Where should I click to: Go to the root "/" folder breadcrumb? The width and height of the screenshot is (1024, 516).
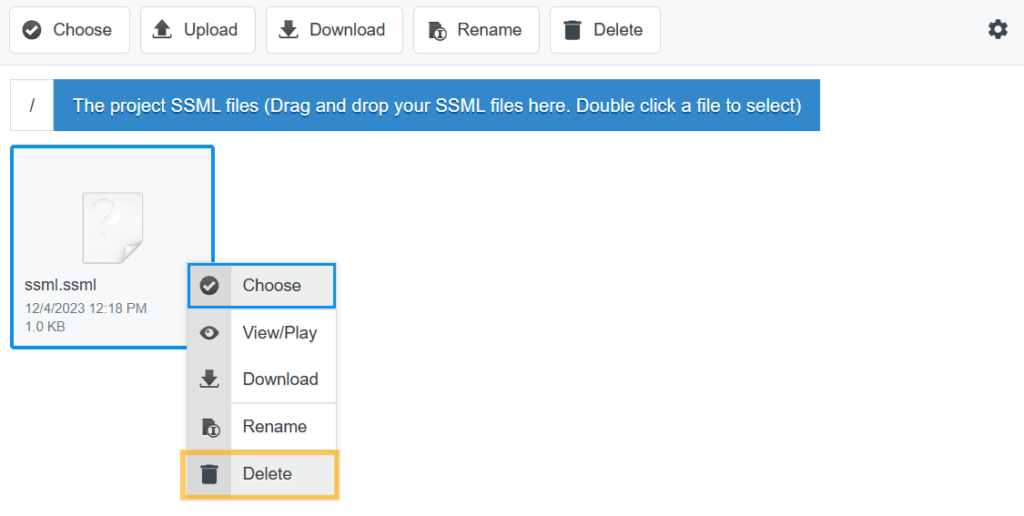[x=32, y=105]
